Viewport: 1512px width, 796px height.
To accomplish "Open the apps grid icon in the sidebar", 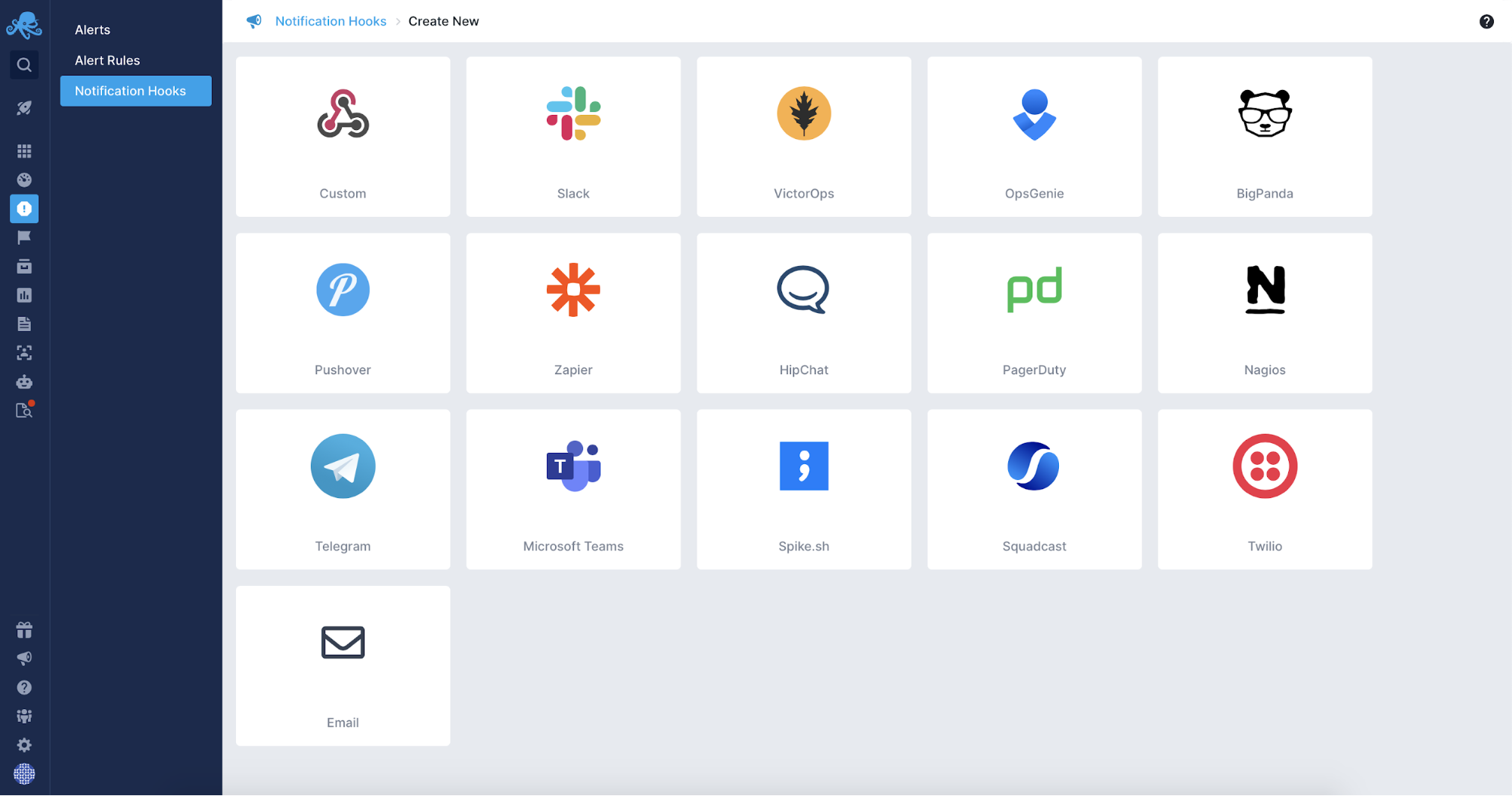I will 24,151.
